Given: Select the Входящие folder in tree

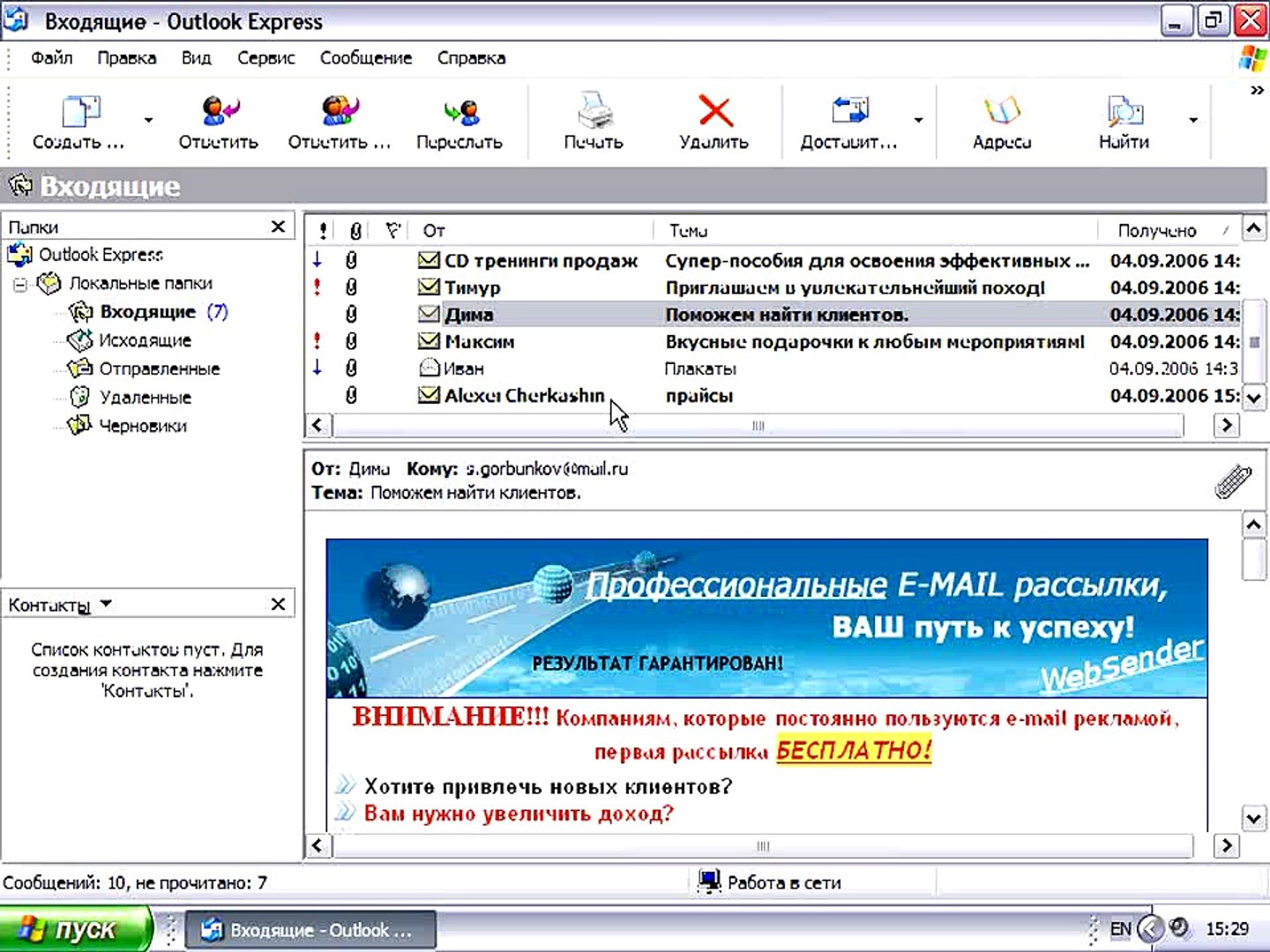Looking at the screenshot, I should tap(148, 312).
